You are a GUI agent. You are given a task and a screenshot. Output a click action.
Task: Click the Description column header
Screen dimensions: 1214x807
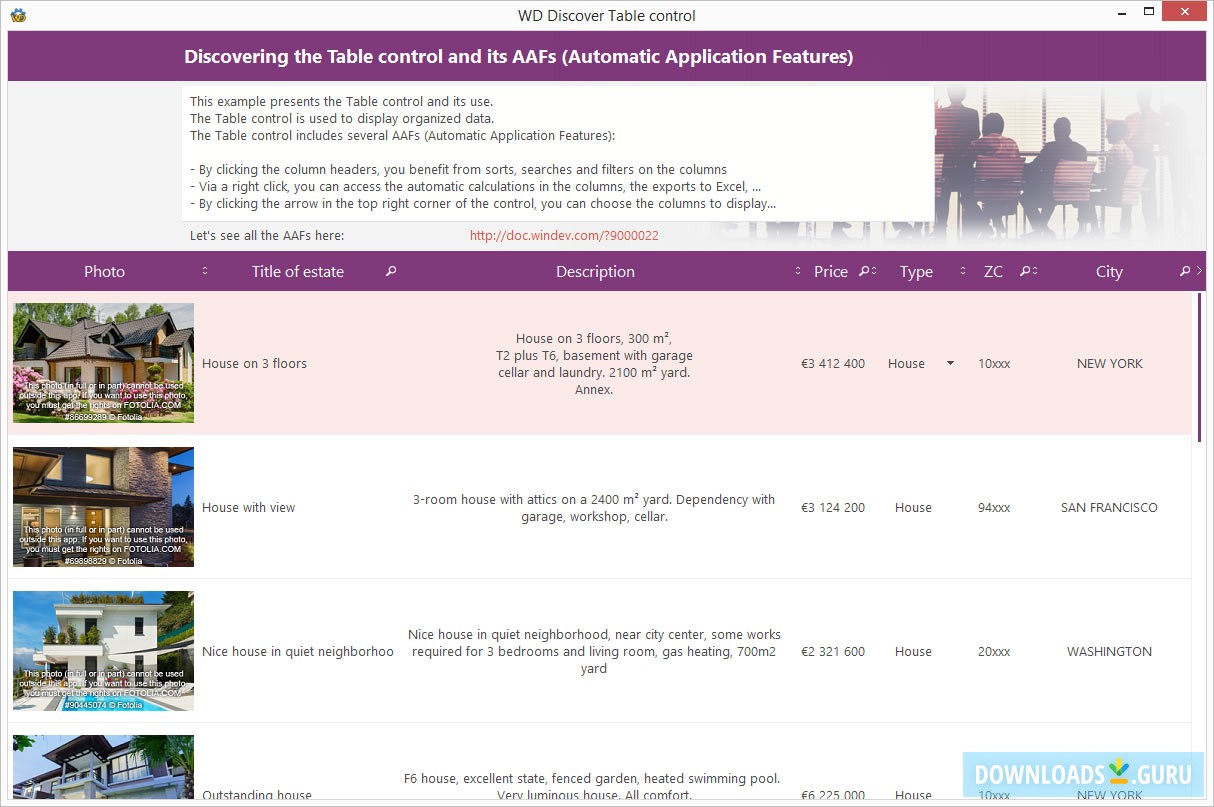click(x=595, y=271)
